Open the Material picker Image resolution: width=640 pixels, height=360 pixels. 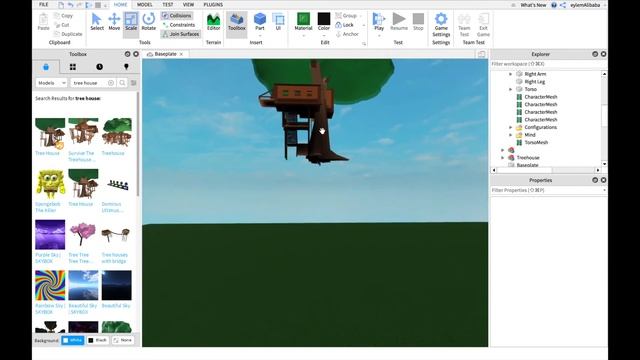[x=303, y=22]
